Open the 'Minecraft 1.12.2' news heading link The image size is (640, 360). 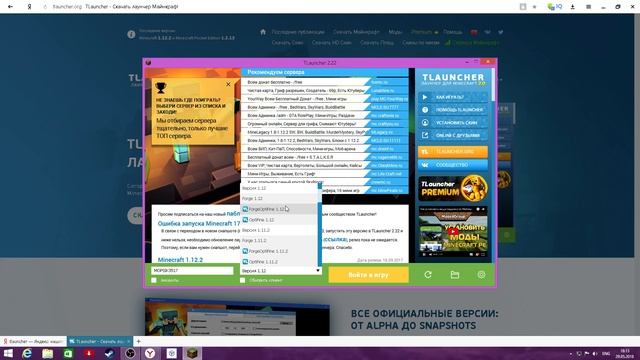(180, 260)
